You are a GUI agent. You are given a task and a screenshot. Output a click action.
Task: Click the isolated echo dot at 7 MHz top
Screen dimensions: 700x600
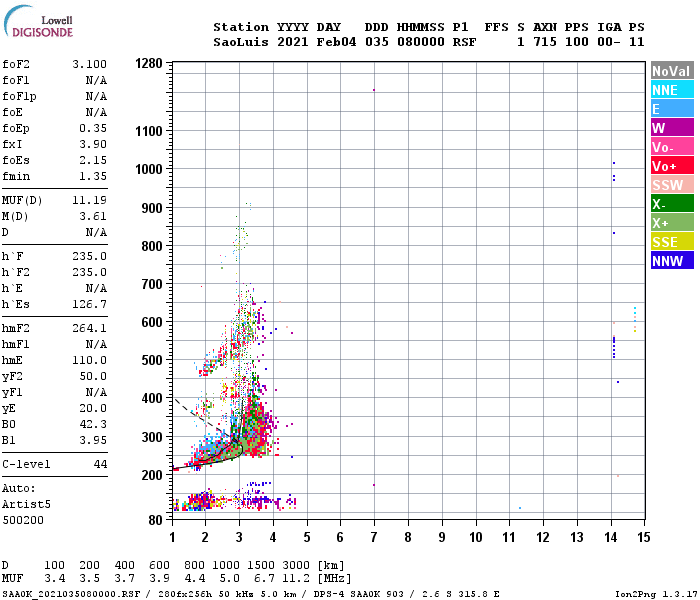[x=374, y=90]
